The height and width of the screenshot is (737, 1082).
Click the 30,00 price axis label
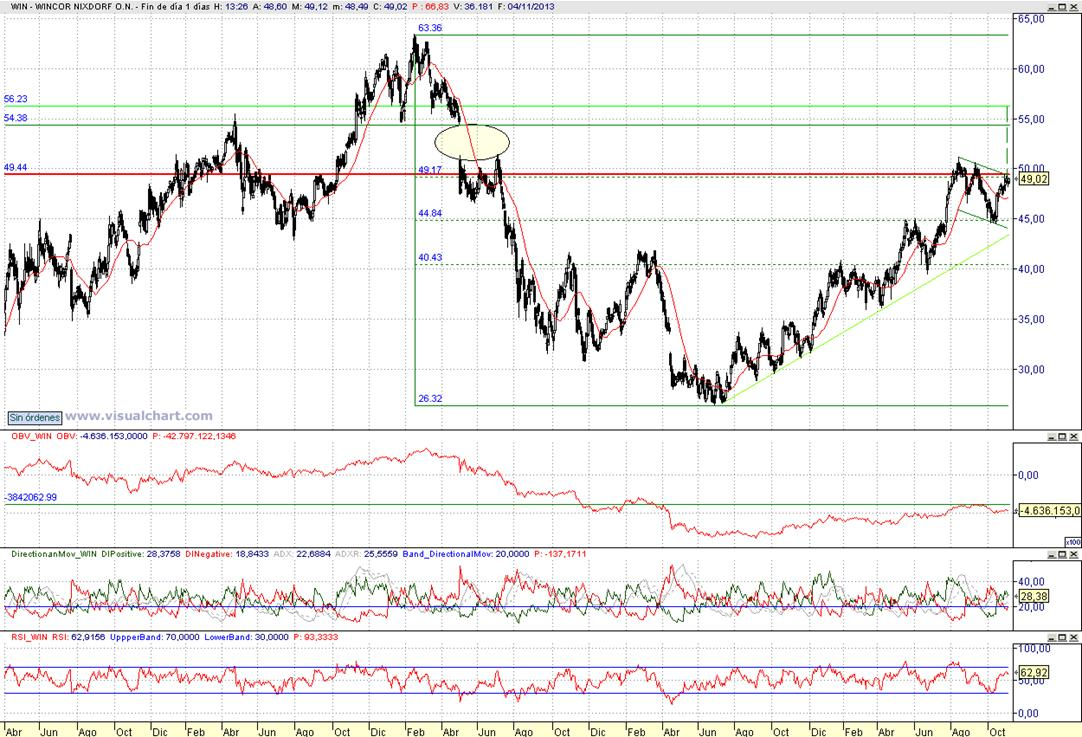point(1032,369)
